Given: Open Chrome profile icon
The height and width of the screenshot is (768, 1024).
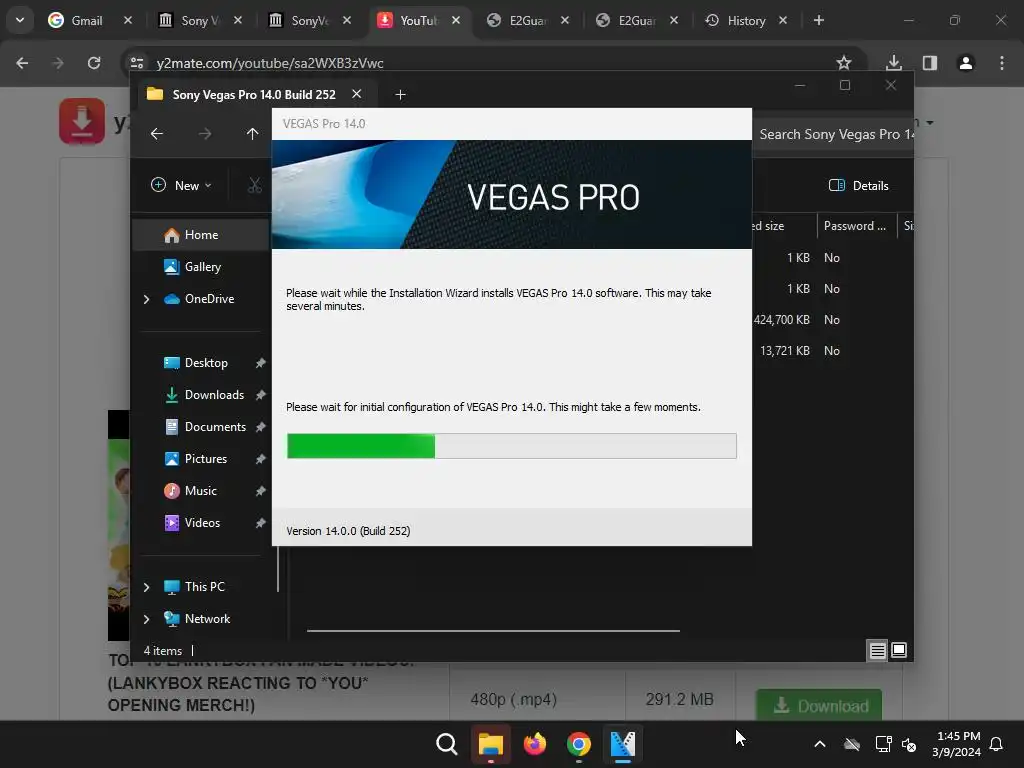Looking at the screenshot, I should pyautogui.click(x=966, y=63).
